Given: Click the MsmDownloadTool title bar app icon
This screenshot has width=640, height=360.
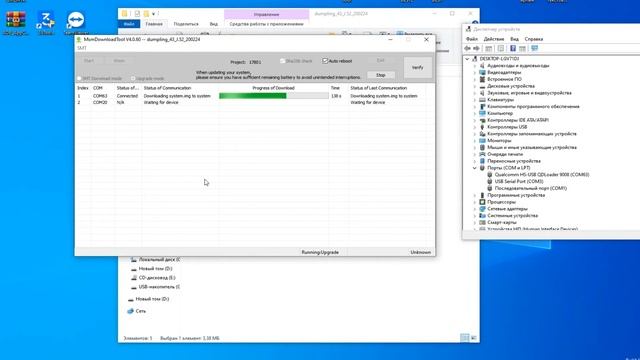Looking at the screenshot, I should (79, 40).
